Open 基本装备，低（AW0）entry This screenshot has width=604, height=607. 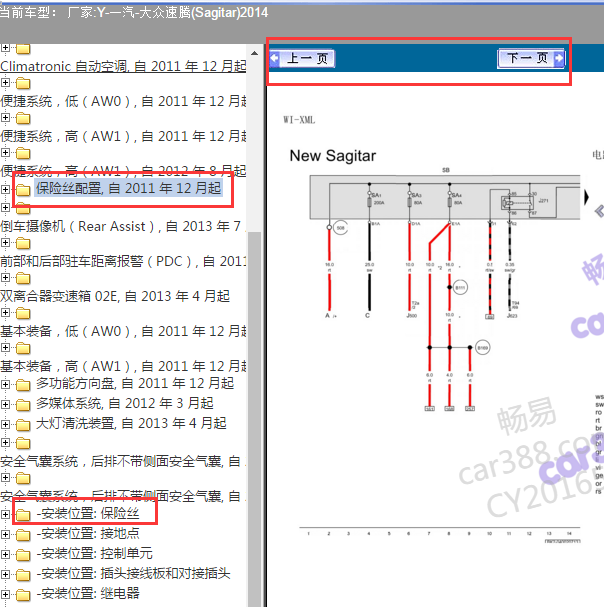pyautogui.click(x=123, y=331)
